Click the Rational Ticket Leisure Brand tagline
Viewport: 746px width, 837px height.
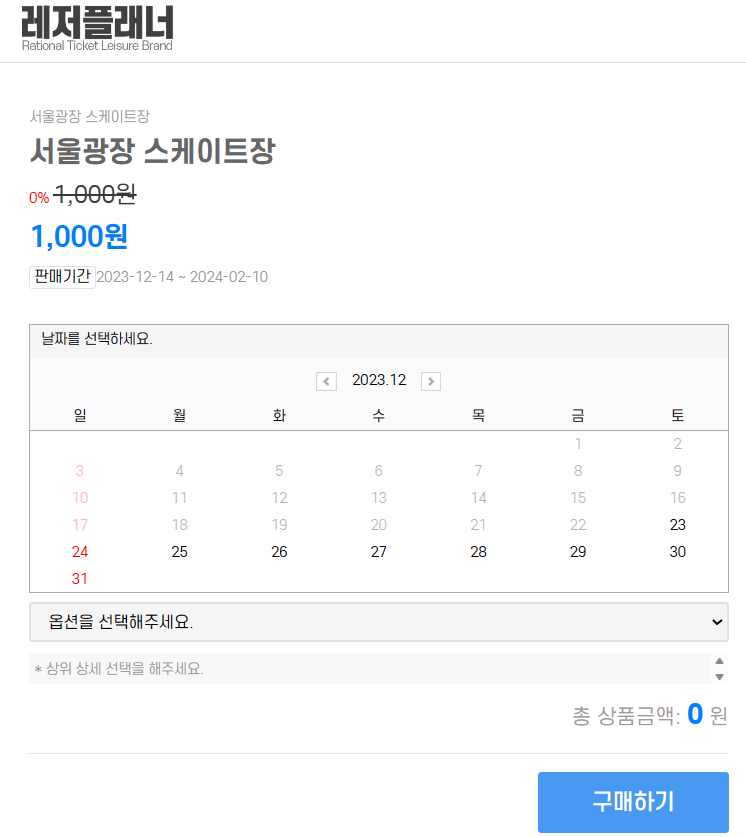click(97, 46)
